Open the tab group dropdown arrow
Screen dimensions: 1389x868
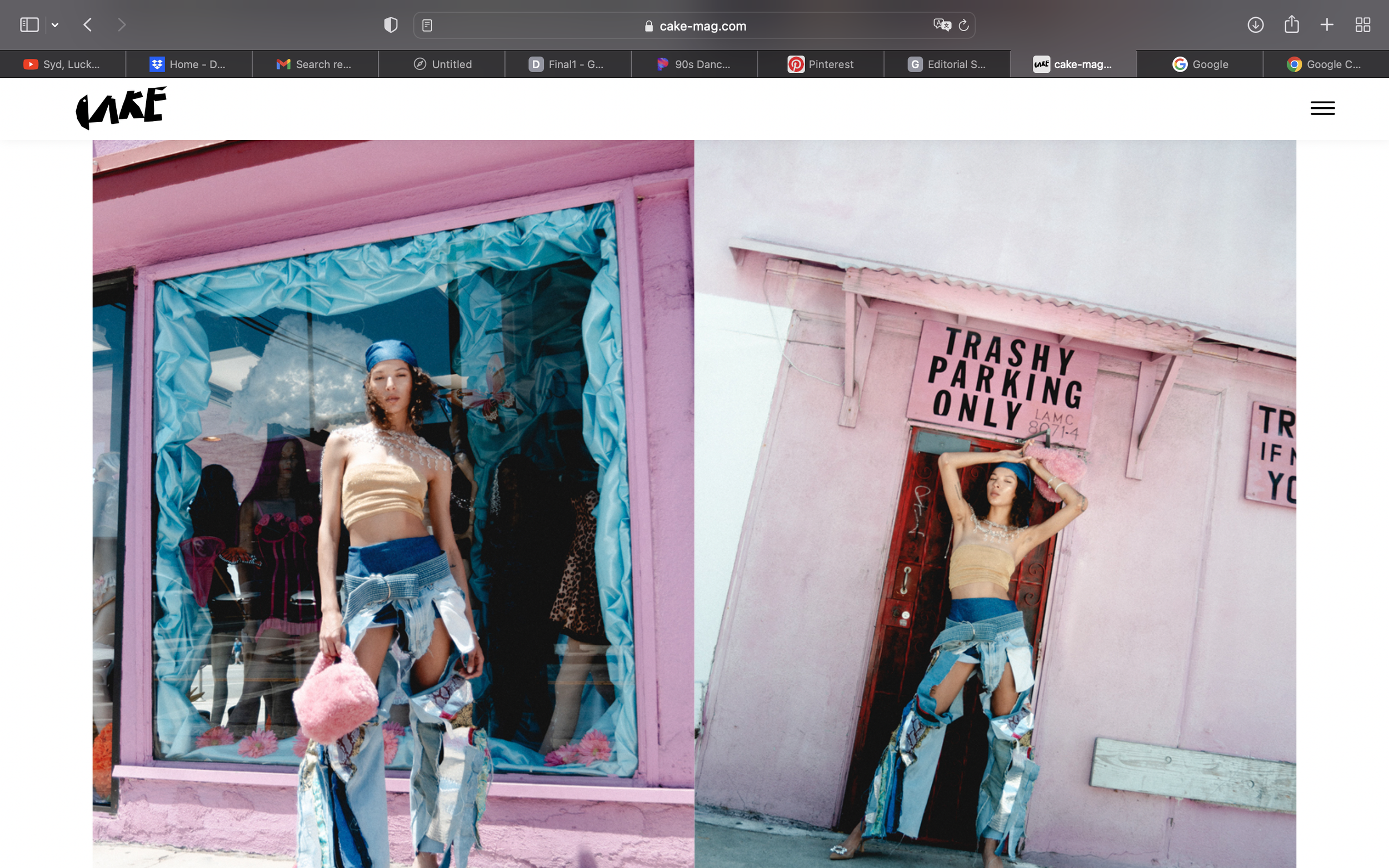pos(55,24)
